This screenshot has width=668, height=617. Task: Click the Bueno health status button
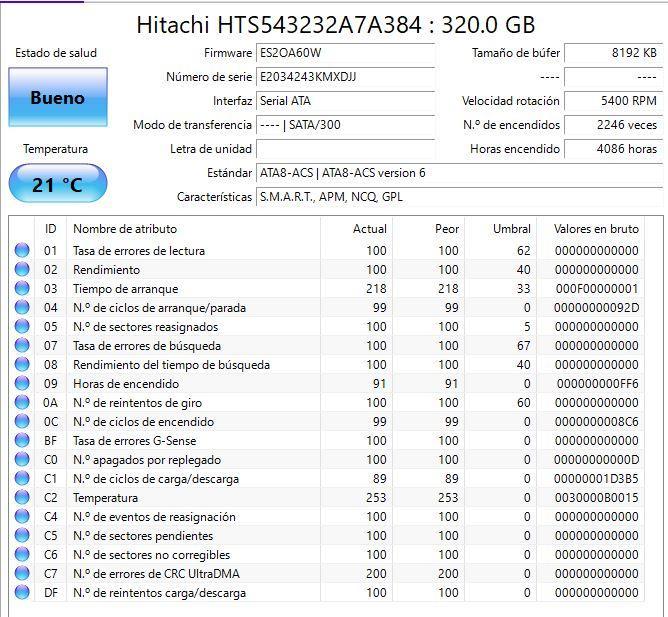(58, 97)
